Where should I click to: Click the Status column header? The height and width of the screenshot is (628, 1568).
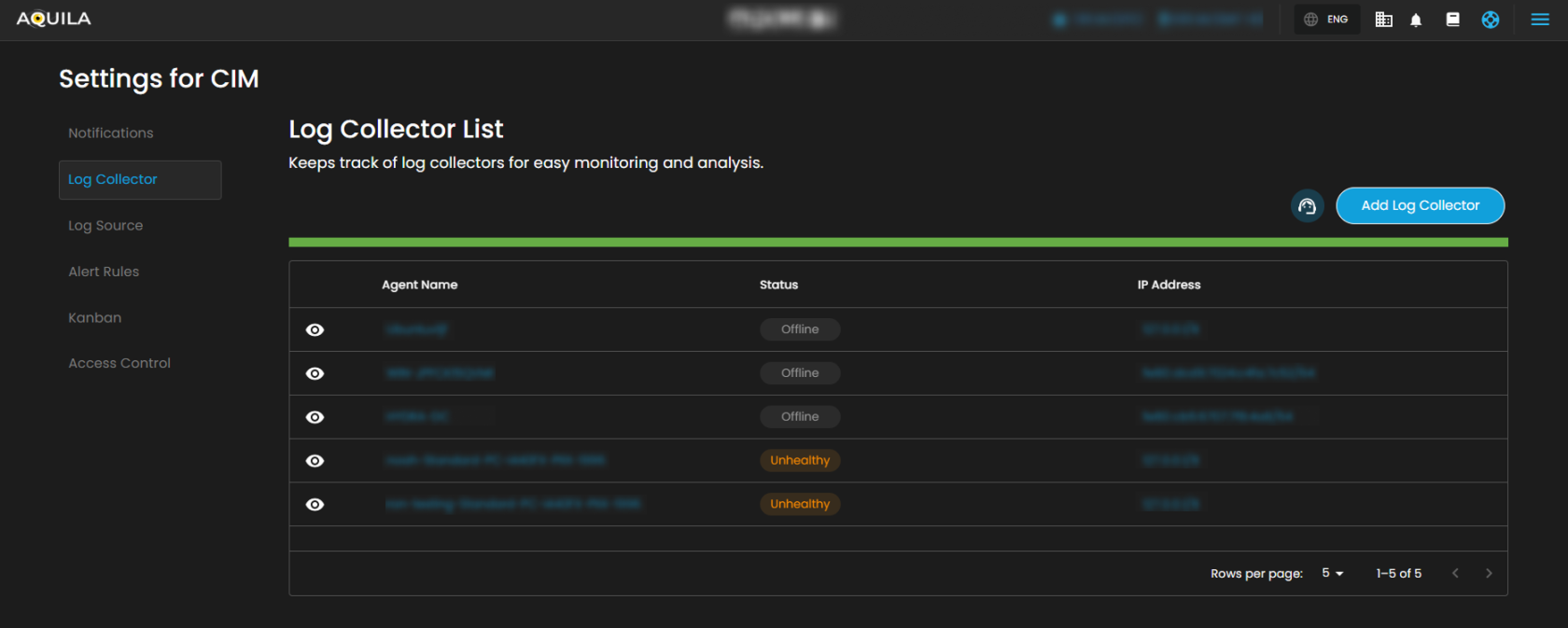[x=778, y=285]
